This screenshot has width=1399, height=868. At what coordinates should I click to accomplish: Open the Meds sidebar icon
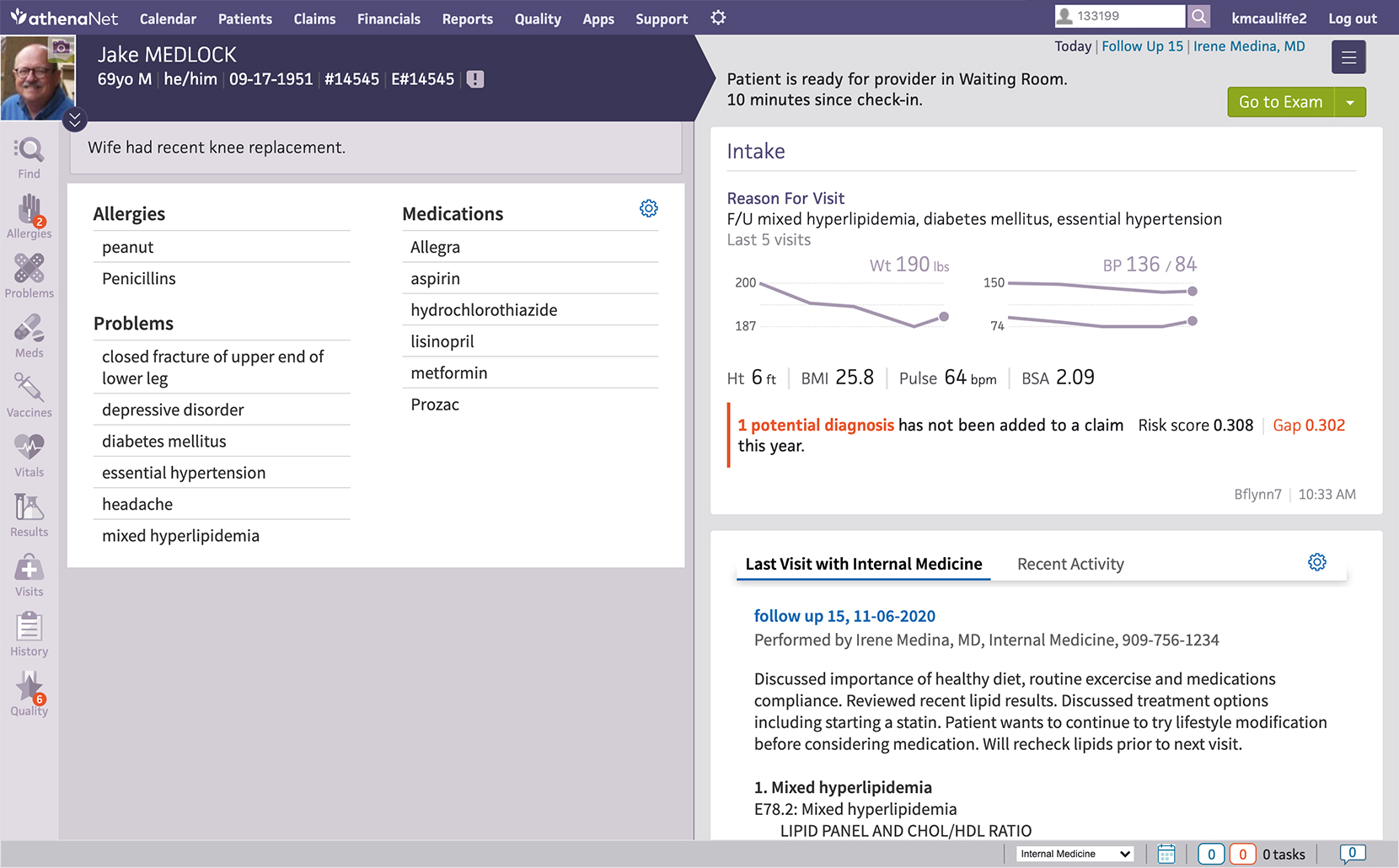click(x=29, y=336)
